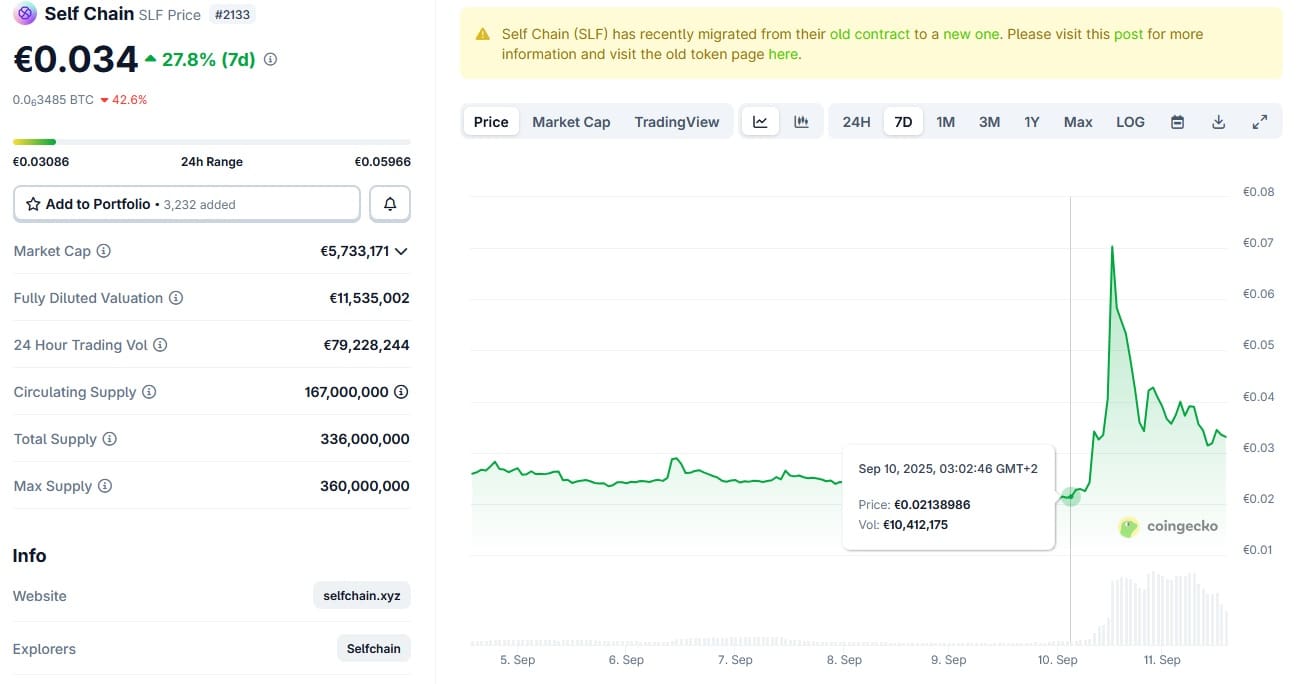Set chart range to 1M
This screenshot has height=684, width=1304.
click(x=946, y=122)
